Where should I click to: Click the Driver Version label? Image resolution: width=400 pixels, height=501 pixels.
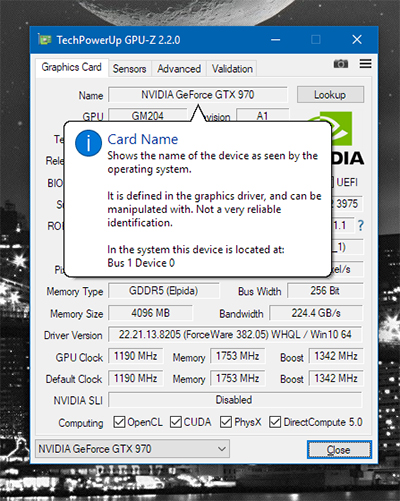click(73, 335)
